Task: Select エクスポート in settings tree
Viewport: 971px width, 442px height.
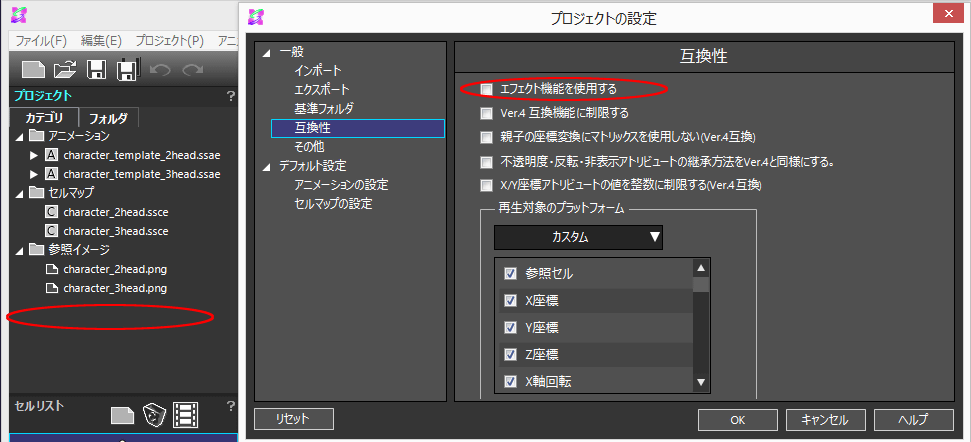Action: point(321,90)
